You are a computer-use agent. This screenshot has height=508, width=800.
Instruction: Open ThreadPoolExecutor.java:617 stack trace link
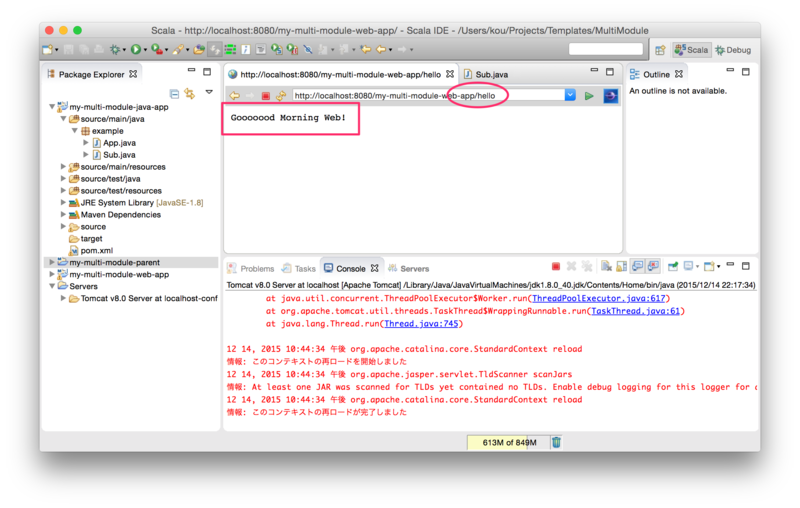[x=598, y=298]
